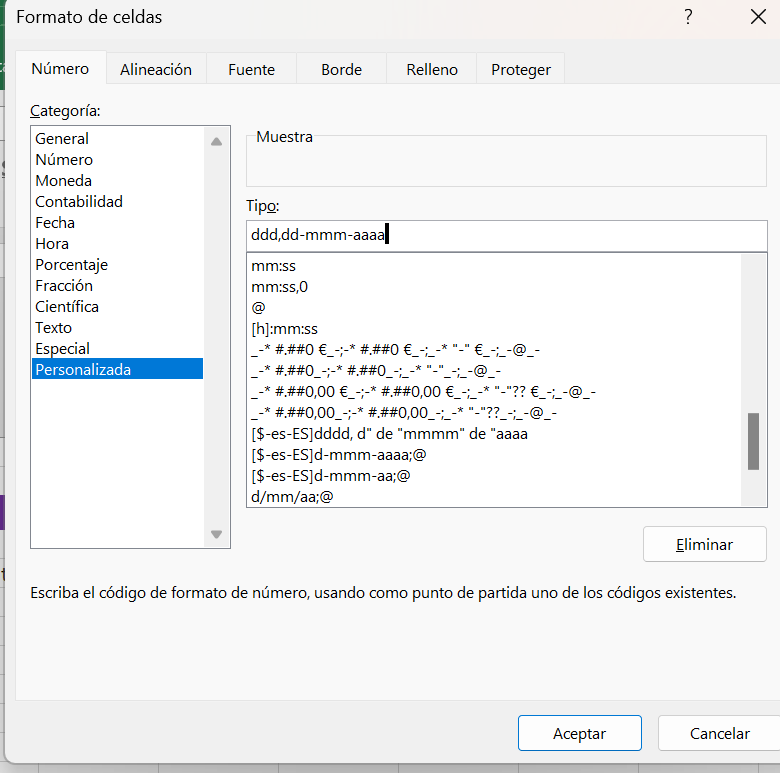Open the help question mark icon

pos(688,17)
